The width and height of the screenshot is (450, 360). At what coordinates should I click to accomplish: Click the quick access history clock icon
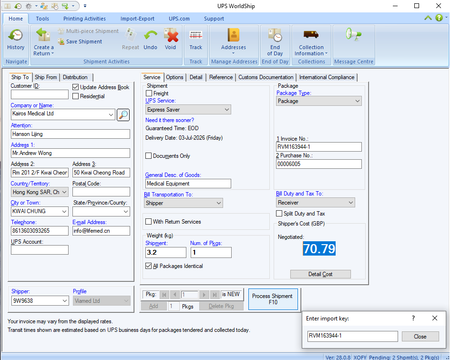click(x=18, y=6)
